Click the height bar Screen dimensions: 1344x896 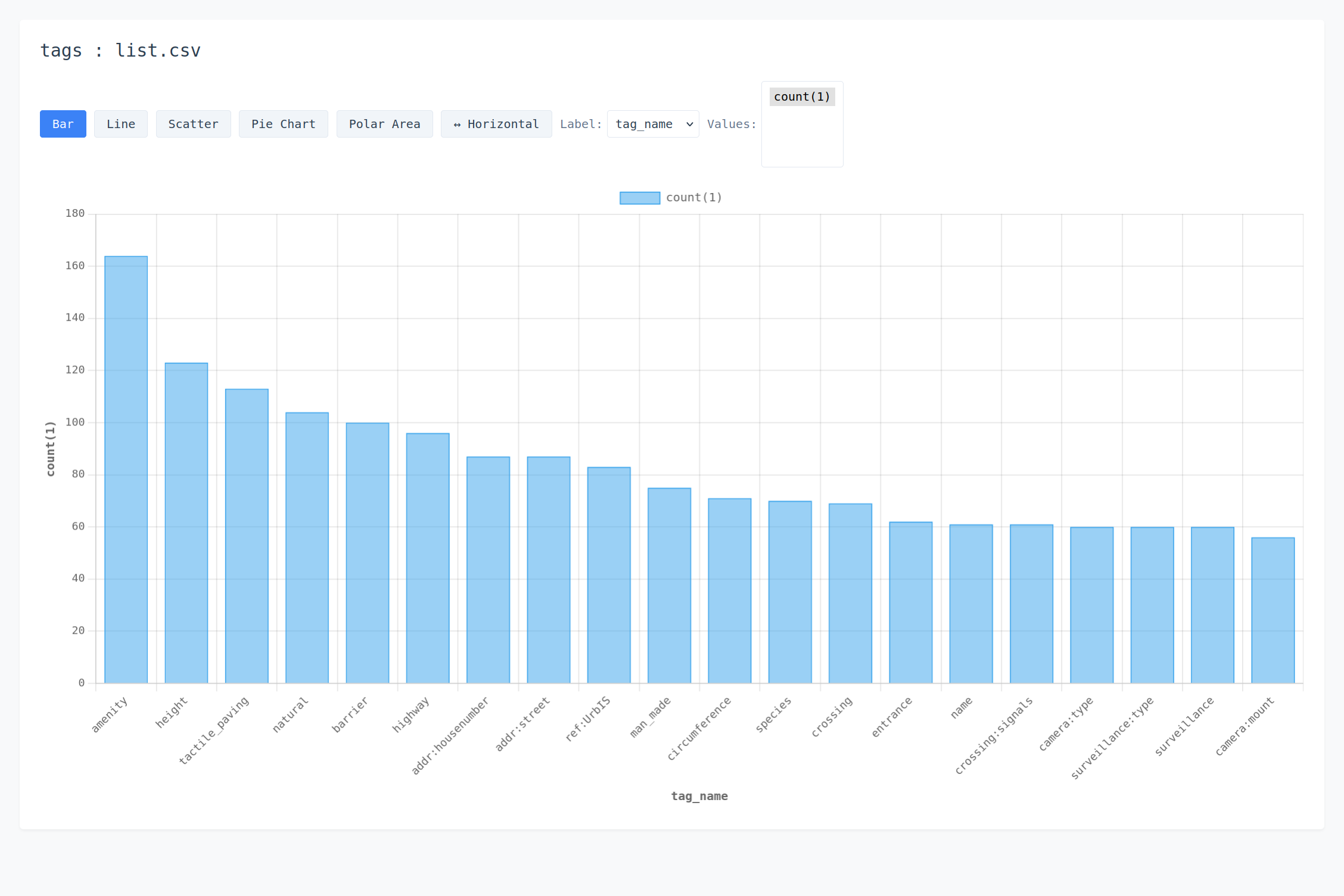(186, 523)
